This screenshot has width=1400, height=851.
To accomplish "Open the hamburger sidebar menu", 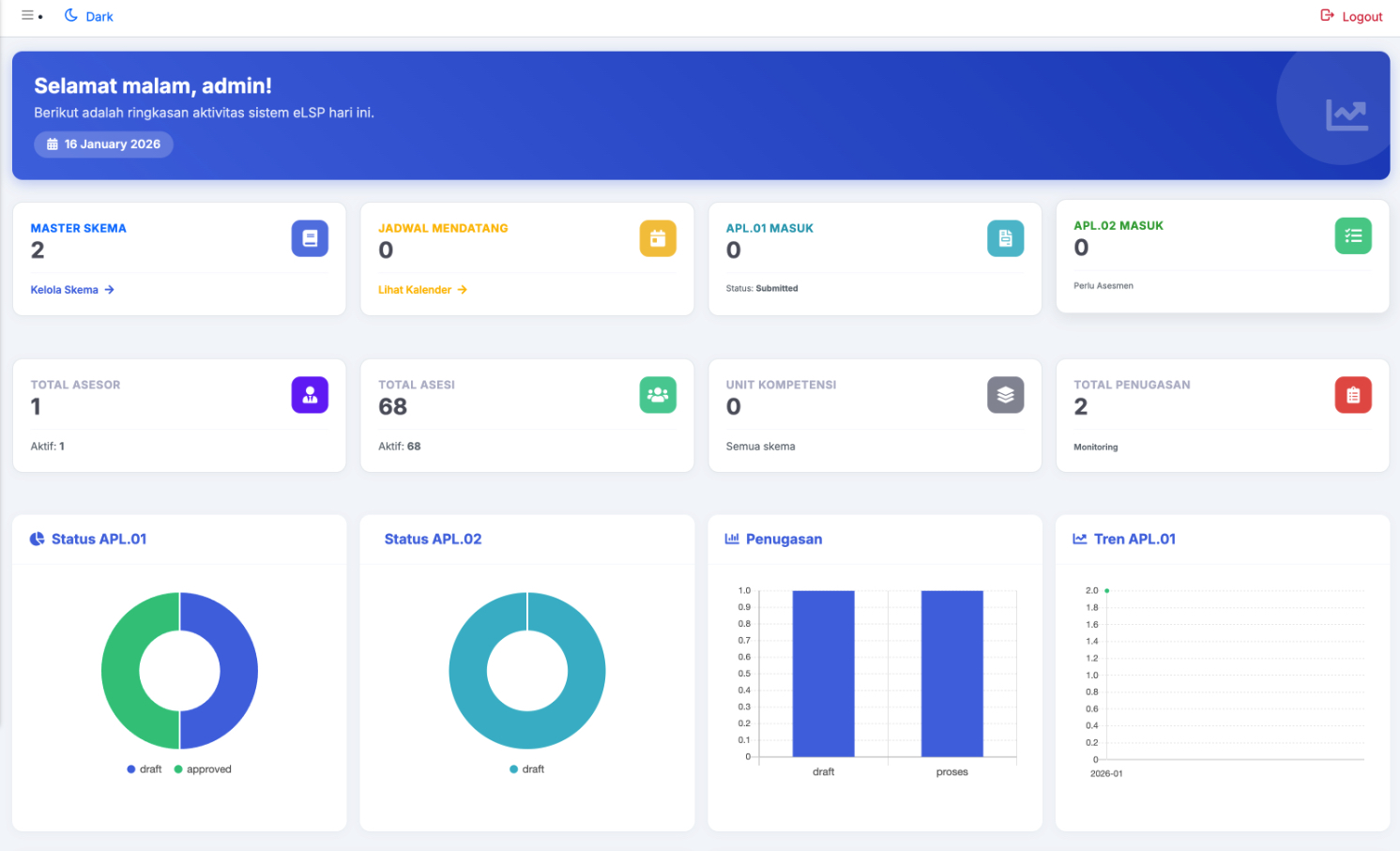I will (28, 16).
